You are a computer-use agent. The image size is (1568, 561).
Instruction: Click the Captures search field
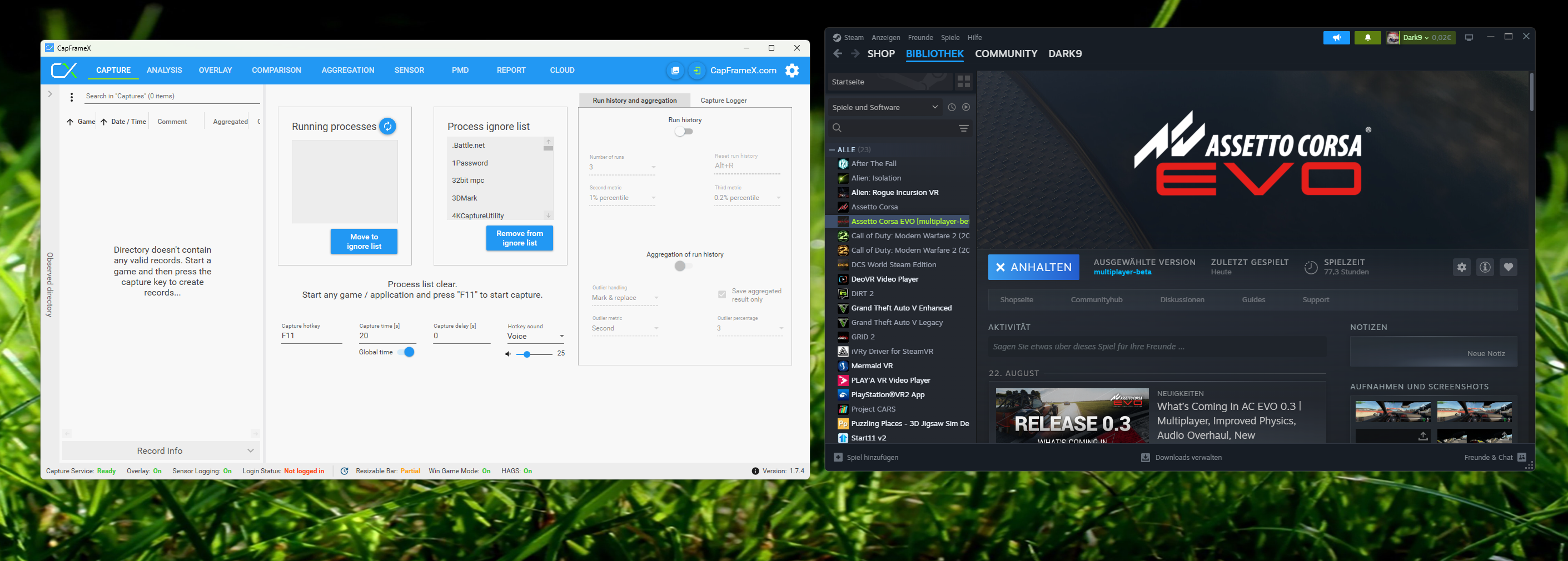172,96
